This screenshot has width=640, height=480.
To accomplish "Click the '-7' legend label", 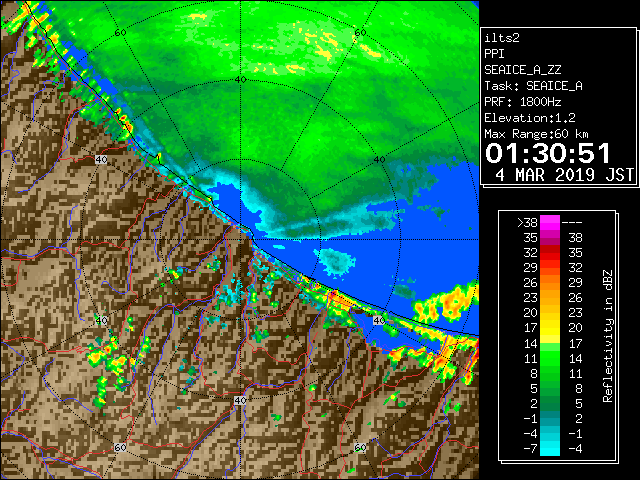I will tap(530, 449).
